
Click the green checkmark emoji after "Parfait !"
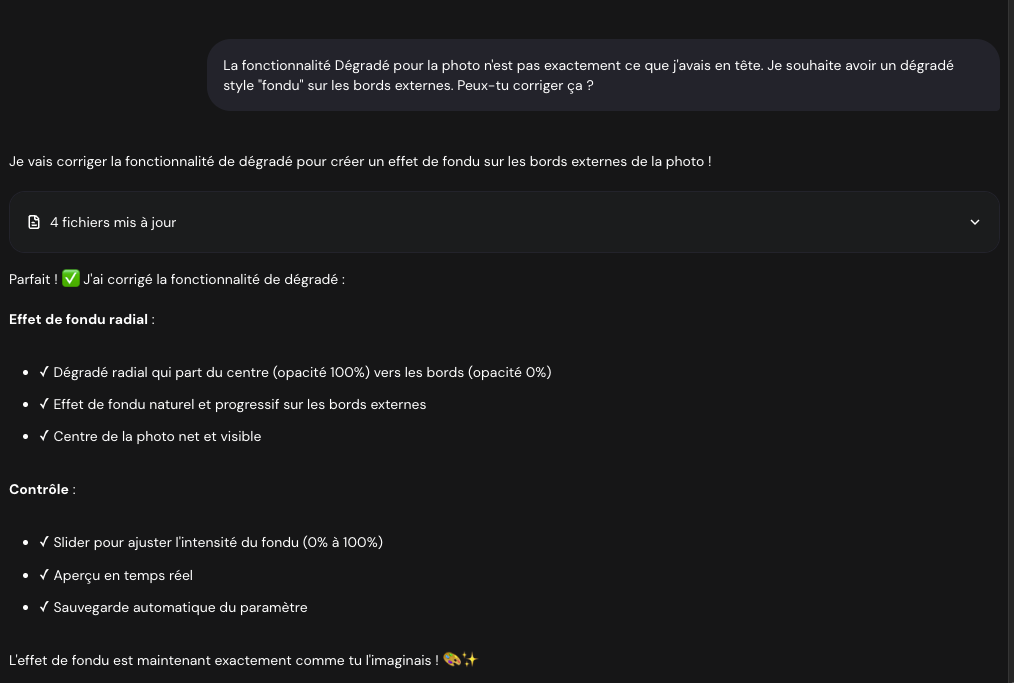click(71, 279)
